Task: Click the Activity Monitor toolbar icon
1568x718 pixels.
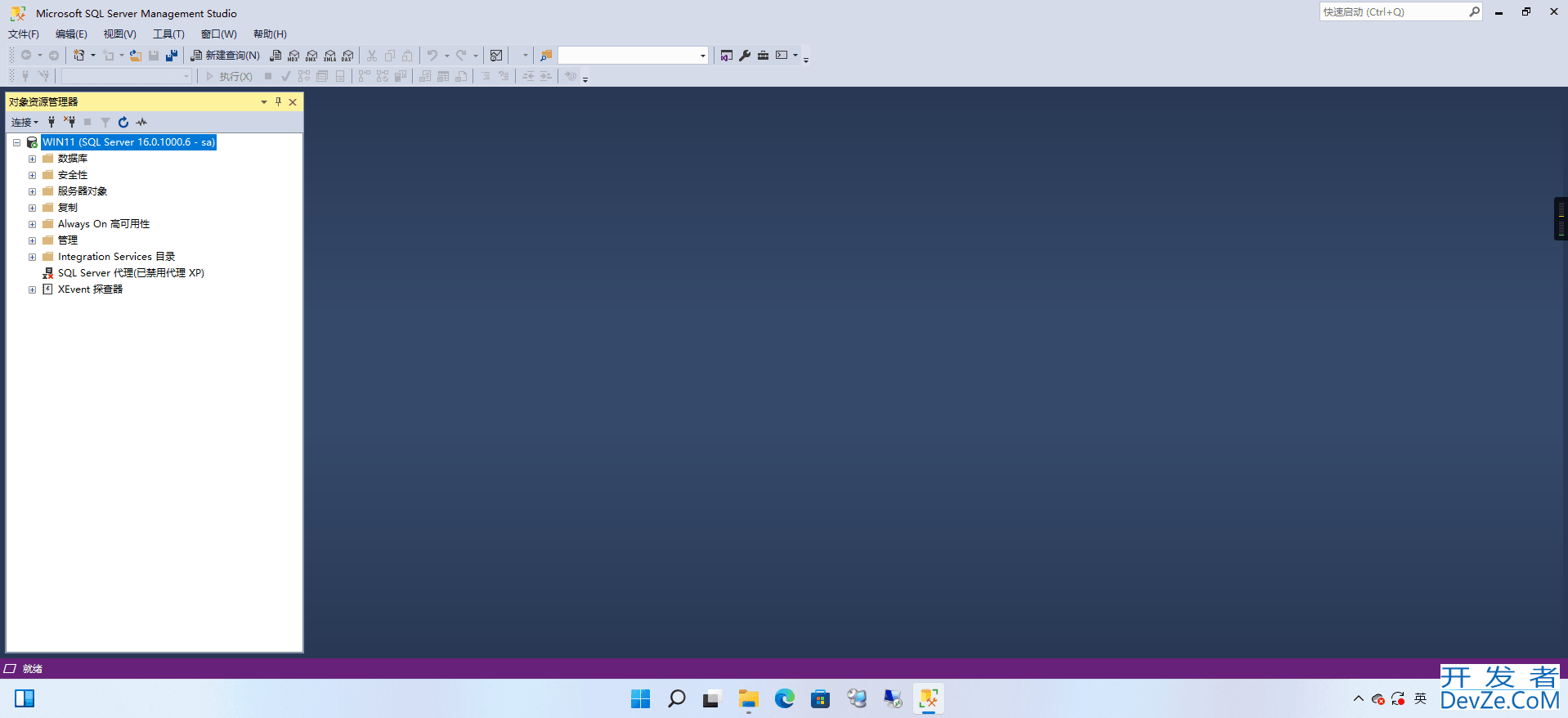Action: coord(496,56)
